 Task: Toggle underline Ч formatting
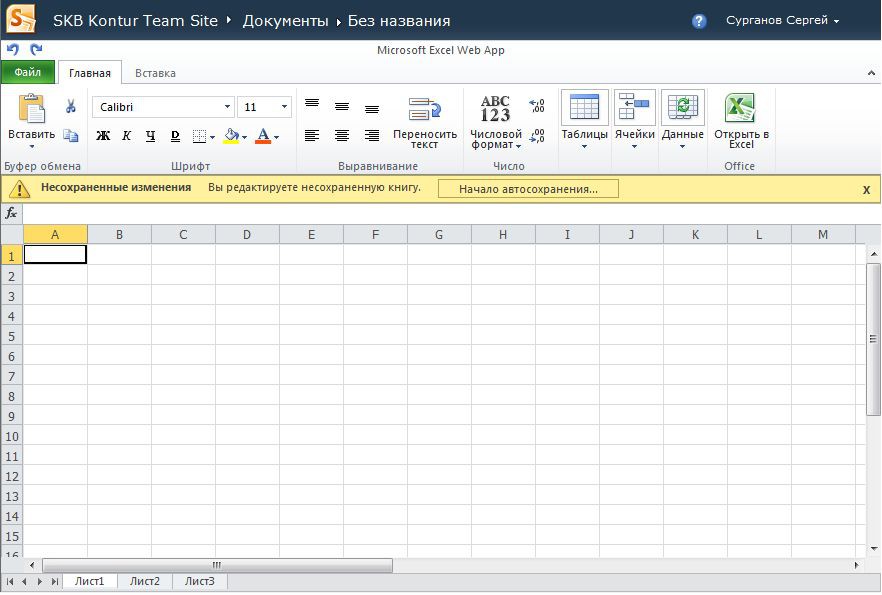pyautogui.click(x=151, y=136)
